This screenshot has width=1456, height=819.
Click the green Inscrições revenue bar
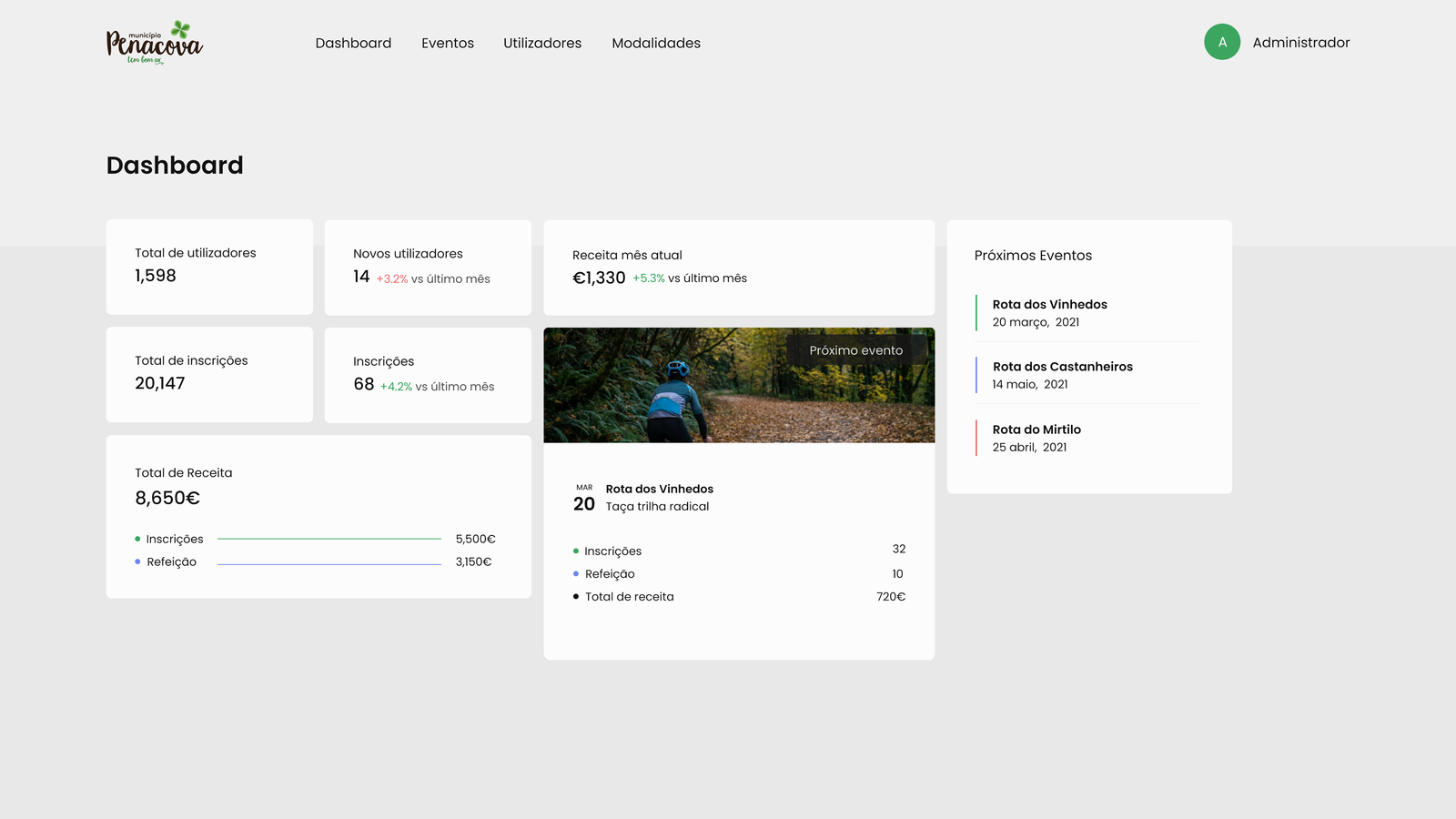click(329, 539)
